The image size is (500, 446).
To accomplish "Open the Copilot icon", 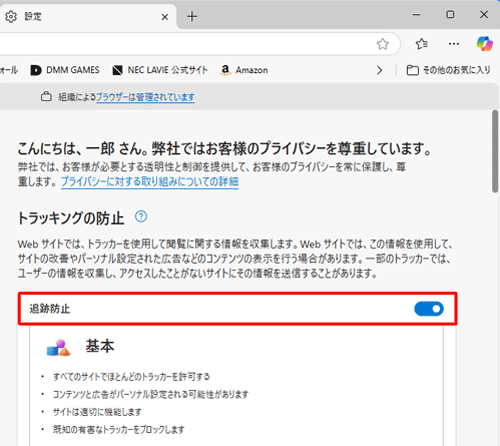I will point(484,44).
